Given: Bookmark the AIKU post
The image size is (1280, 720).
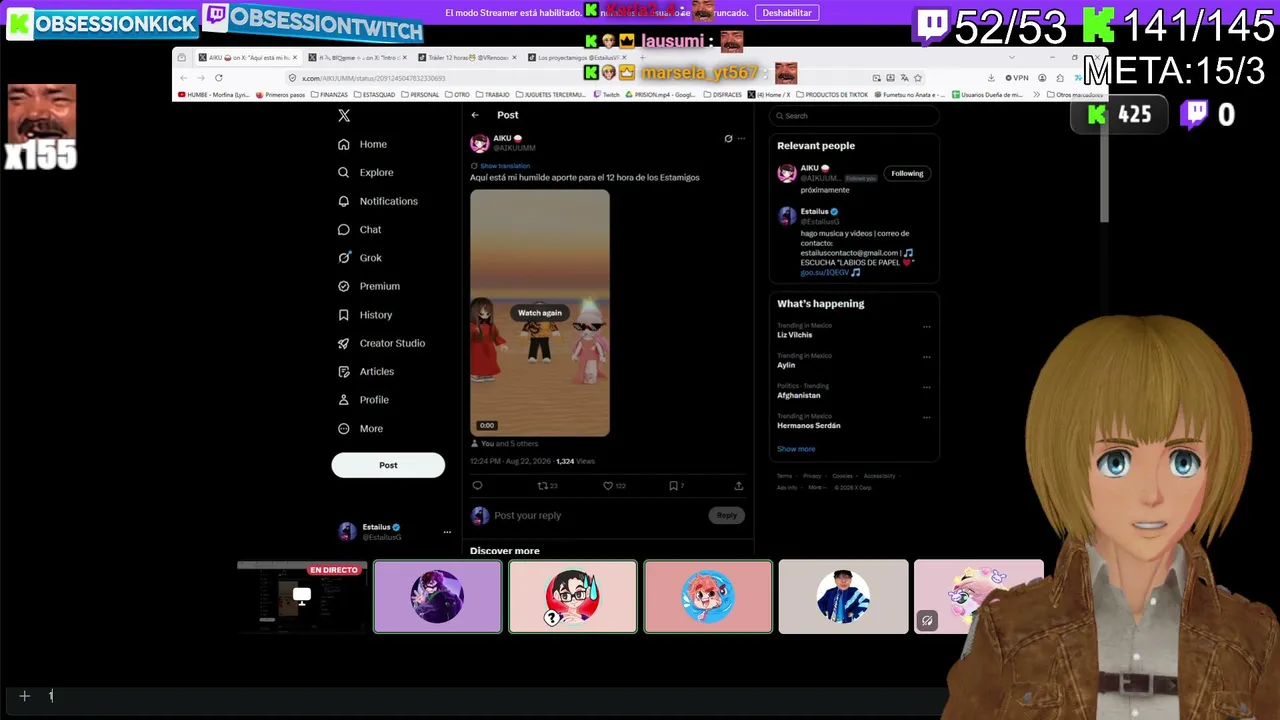Looking at the screenshot, I should (676, 486).
